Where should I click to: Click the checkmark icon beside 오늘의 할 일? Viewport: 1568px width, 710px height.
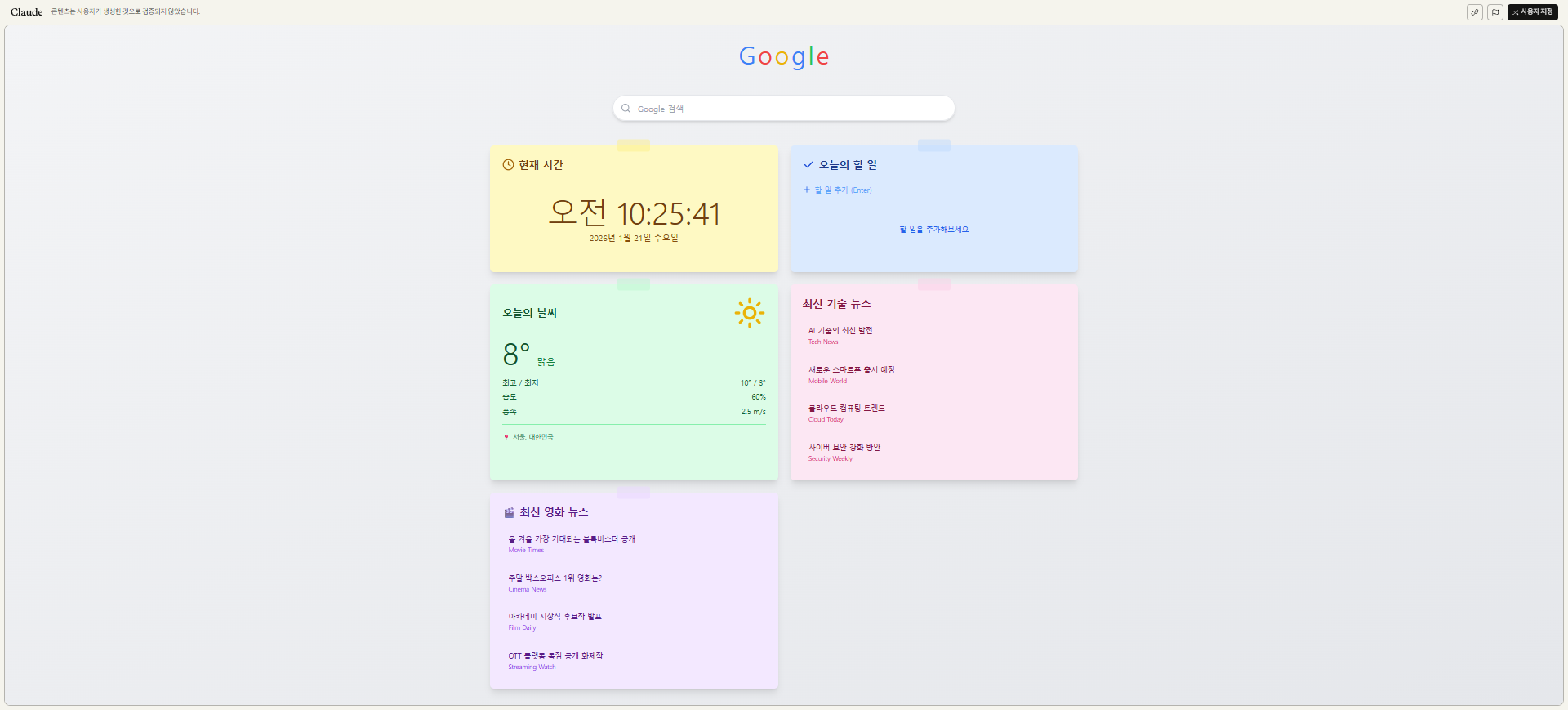(808, 165)
